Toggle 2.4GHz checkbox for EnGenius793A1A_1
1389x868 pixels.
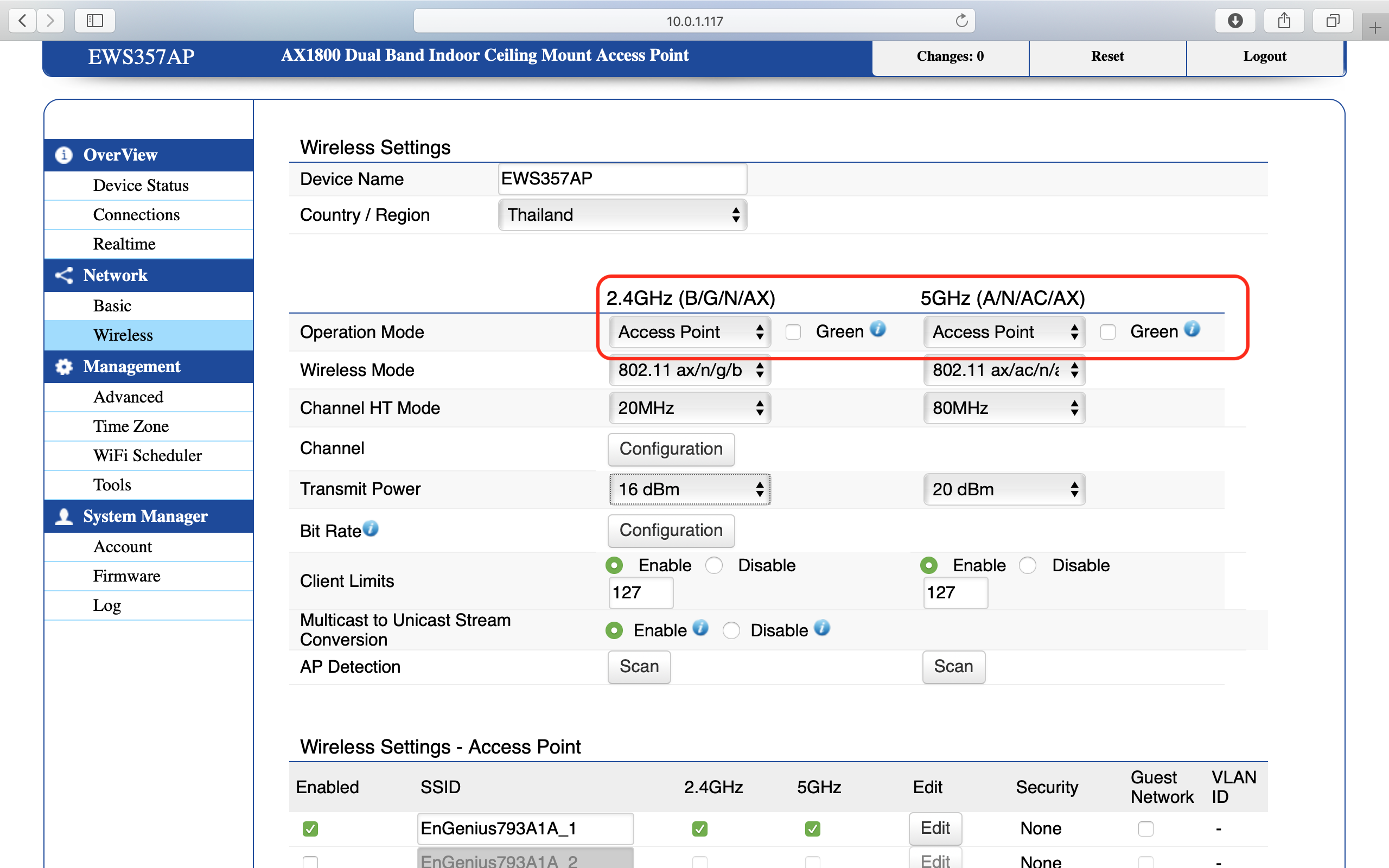tap(700, 829)
